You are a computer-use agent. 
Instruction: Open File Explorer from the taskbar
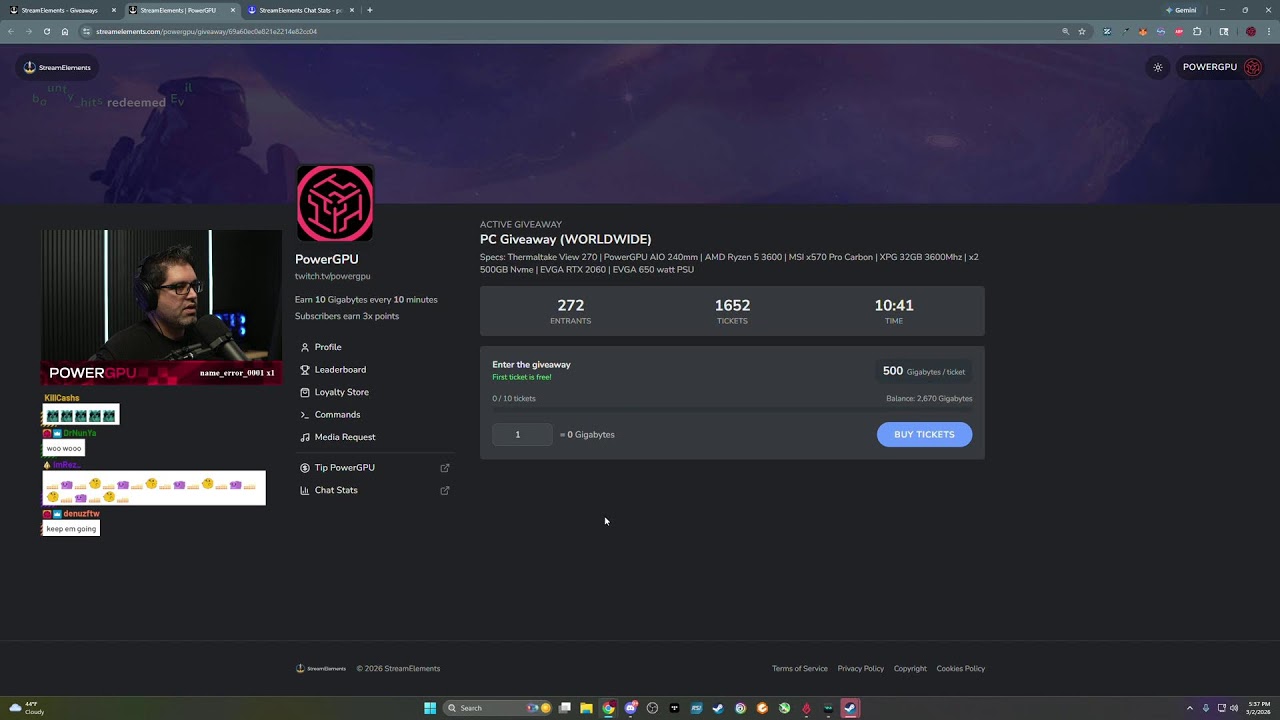tap(587, 708)
